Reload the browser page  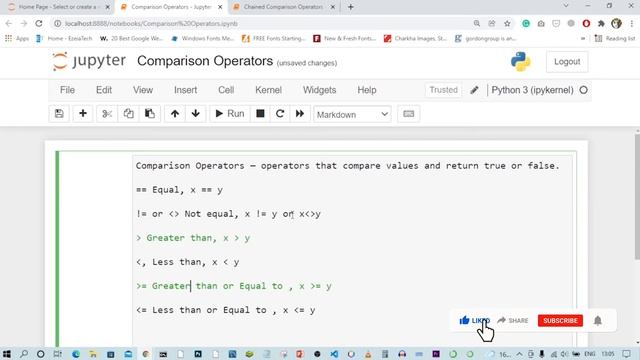[x=39, y=24]
